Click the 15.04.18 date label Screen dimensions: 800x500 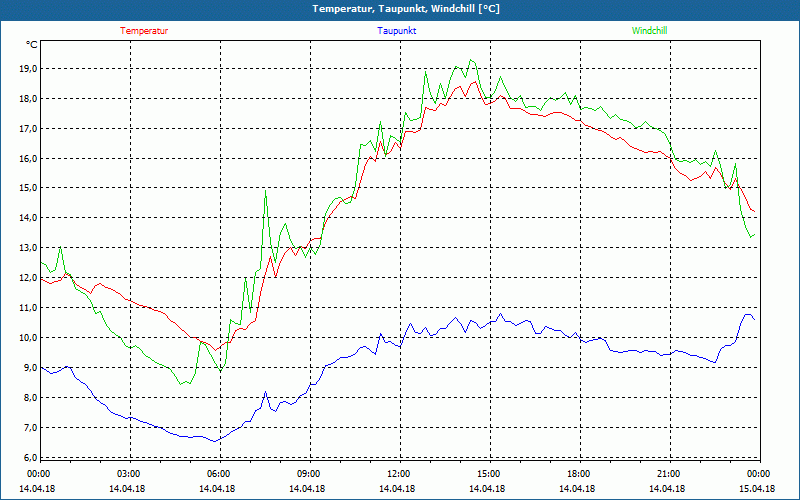pos(757,489)
